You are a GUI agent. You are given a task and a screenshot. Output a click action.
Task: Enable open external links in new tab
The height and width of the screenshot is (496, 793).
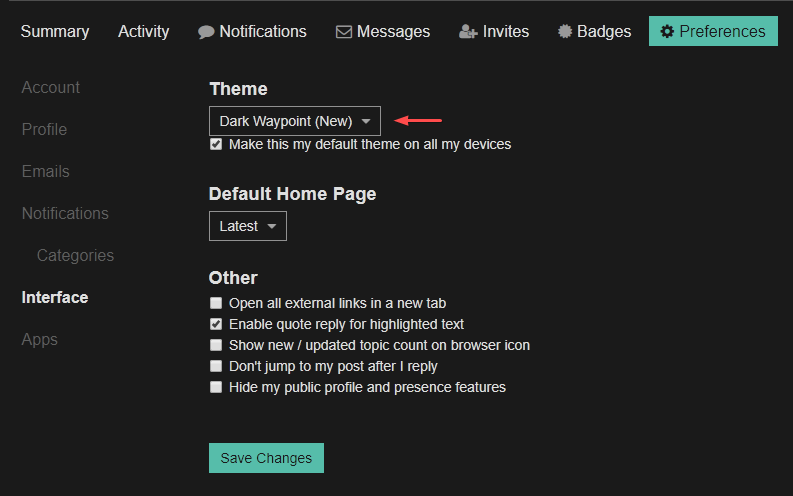[x=216, y=303]
